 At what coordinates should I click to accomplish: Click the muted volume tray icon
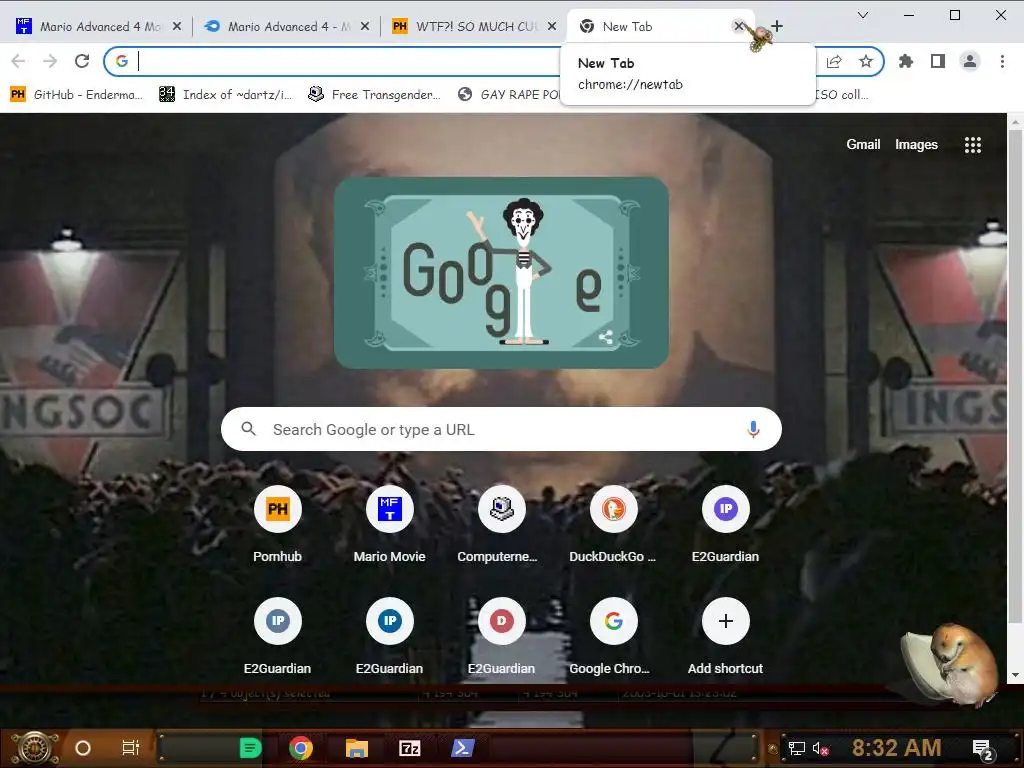click(820, 748)
